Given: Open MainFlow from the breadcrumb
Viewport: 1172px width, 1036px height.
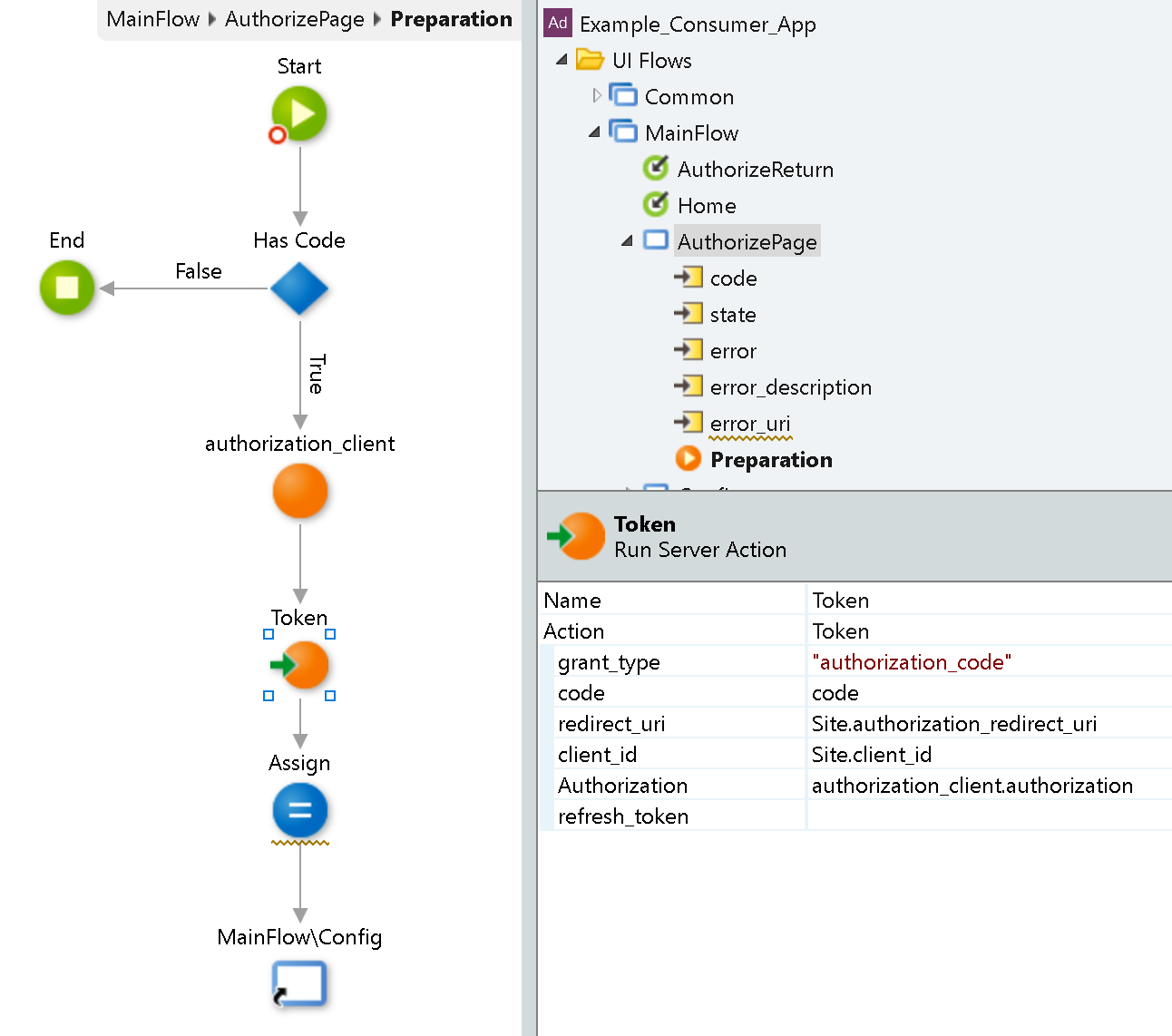Looking at the screenshot, I should click(x=152, y=18).
